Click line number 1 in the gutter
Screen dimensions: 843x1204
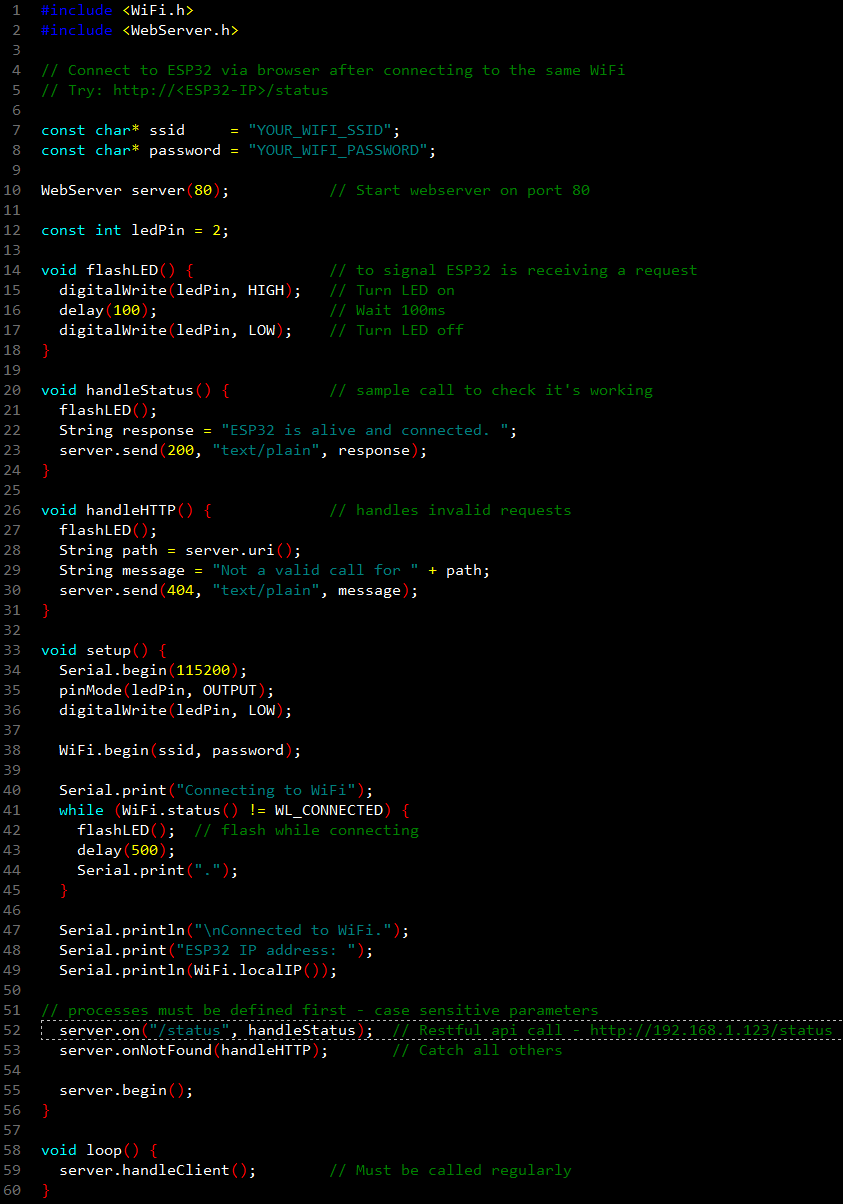point(15,10)
